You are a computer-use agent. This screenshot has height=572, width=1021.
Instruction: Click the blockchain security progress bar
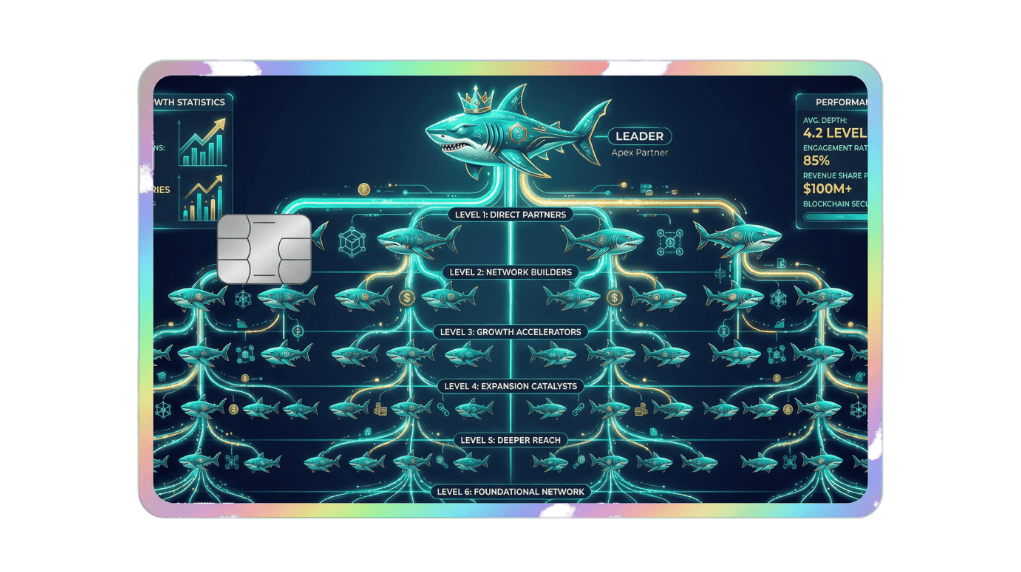point(836,218)
